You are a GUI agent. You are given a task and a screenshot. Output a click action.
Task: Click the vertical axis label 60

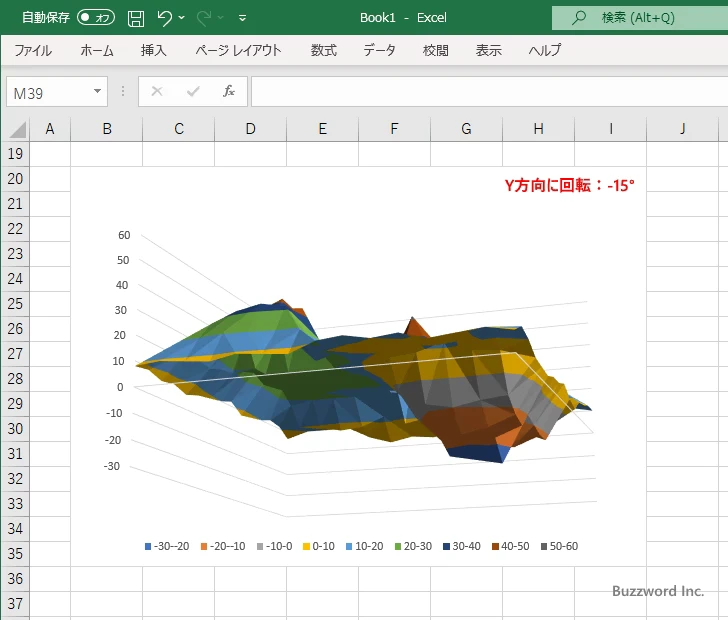click(124, 235)
